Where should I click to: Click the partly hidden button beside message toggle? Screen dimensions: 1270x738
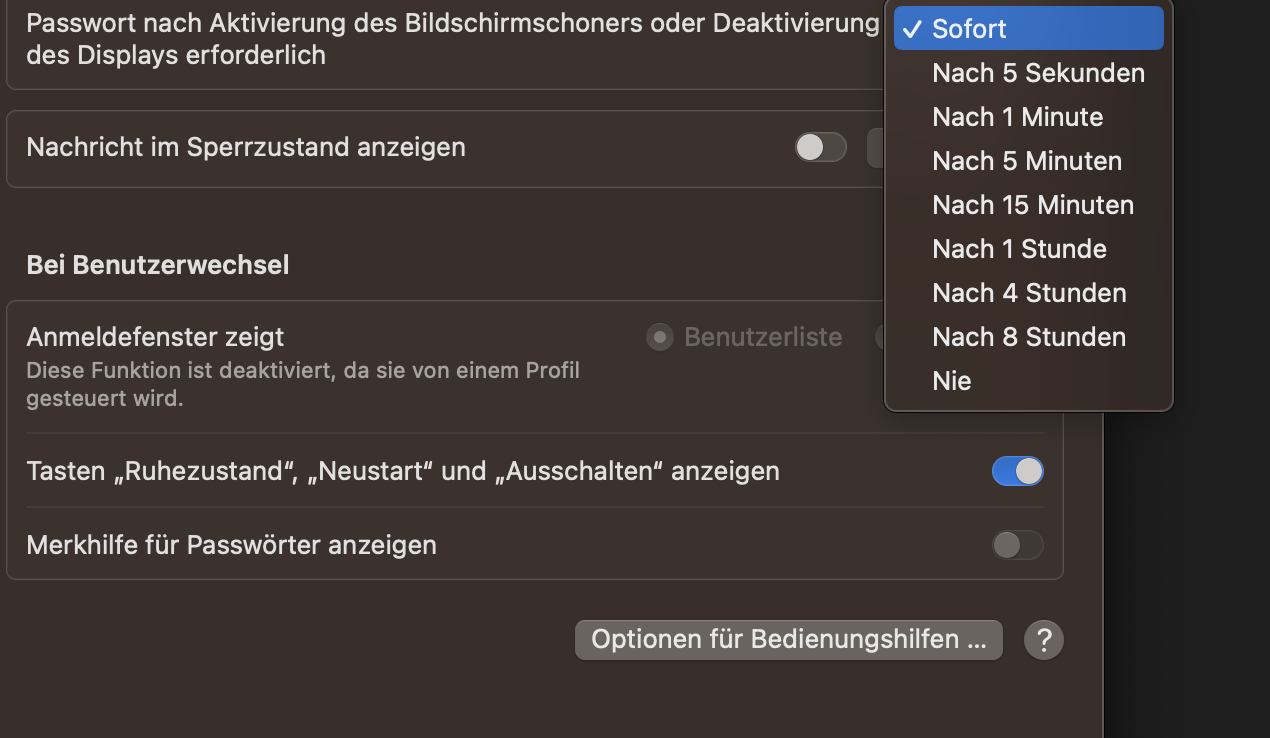tap(876, 148)
